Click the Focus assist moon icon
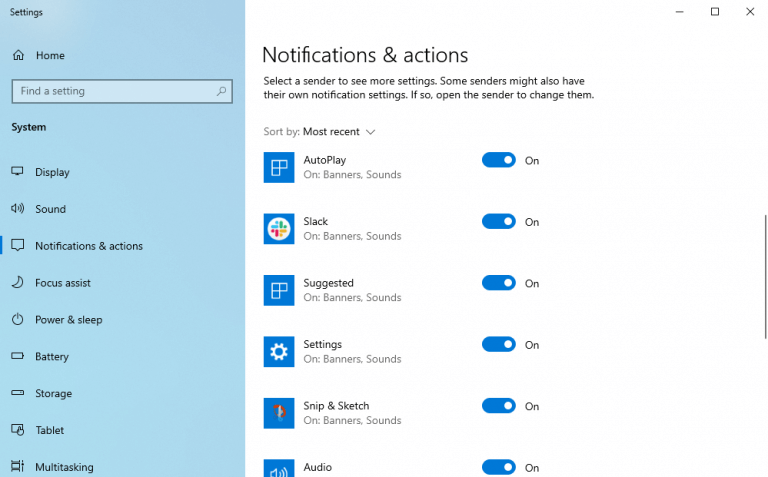This screenshot has height=477, width=768. coord(18,282)
